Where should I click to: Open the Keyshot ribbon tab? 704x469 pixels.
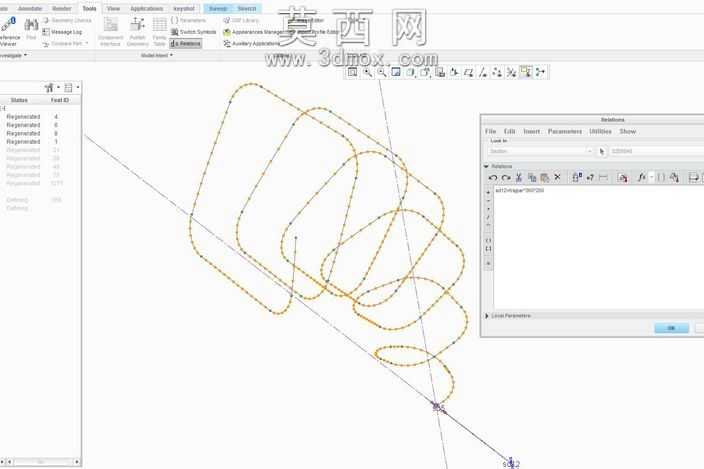point(184,8)
